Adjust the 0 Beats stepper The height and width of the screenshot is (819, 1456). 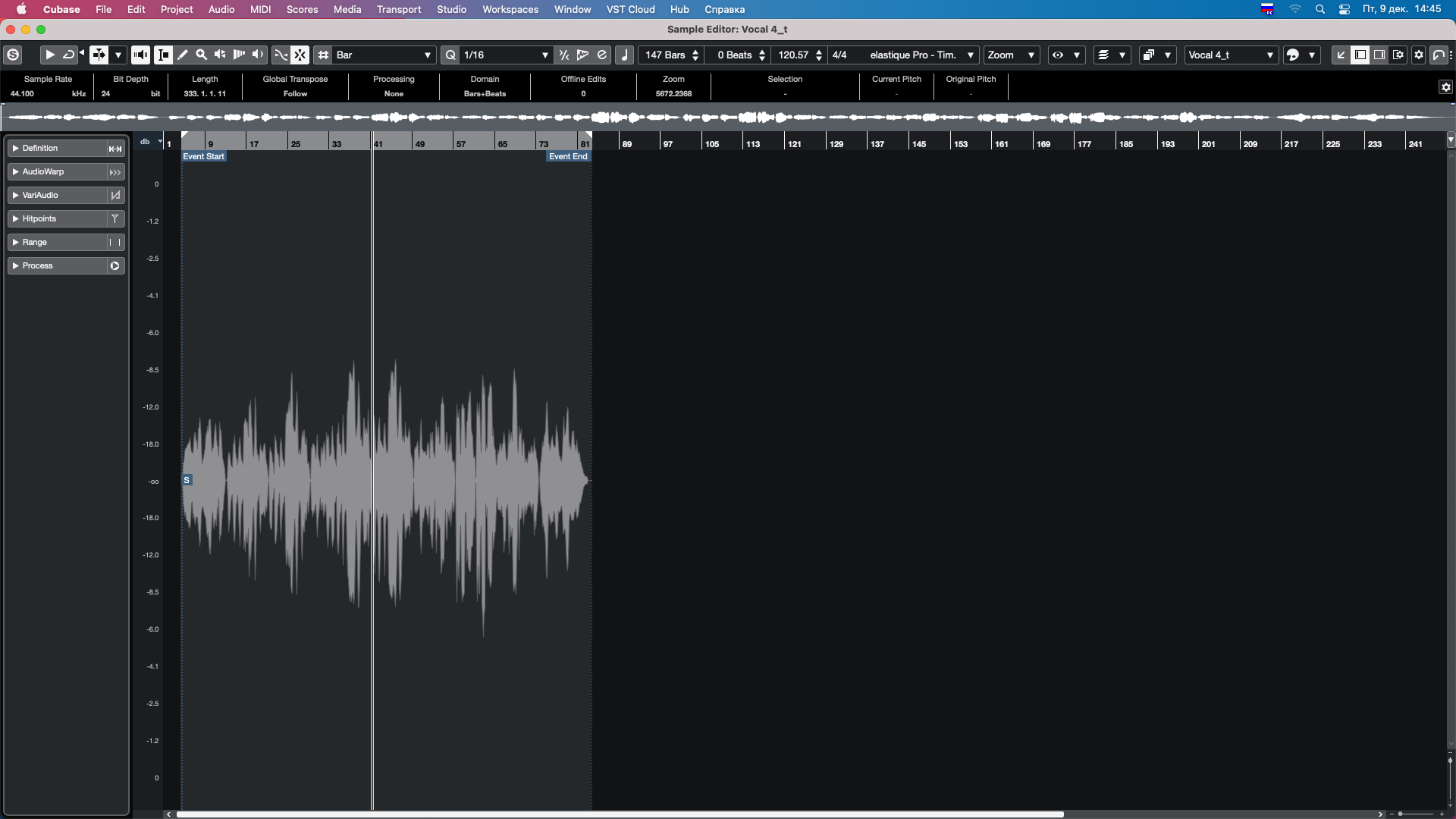[x=762, y=55]
